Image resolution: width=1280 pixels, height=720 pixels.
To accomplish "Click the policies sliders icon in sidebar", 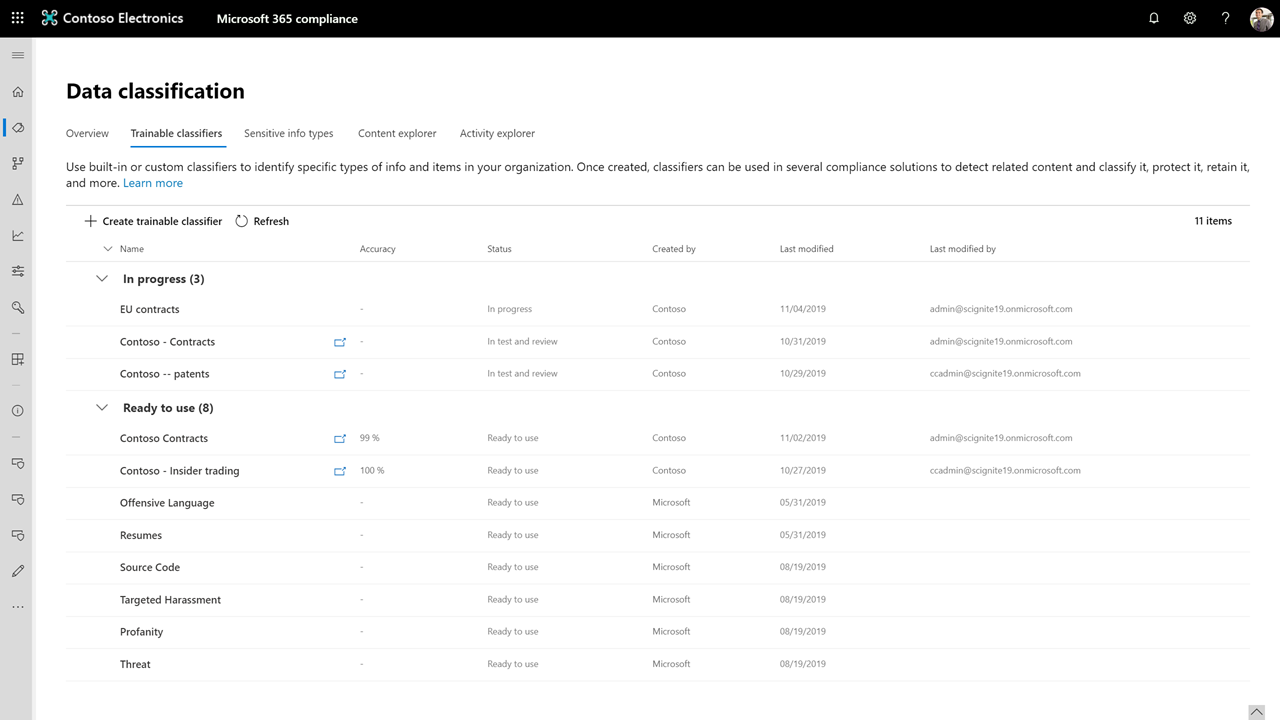I will point(17,271).
